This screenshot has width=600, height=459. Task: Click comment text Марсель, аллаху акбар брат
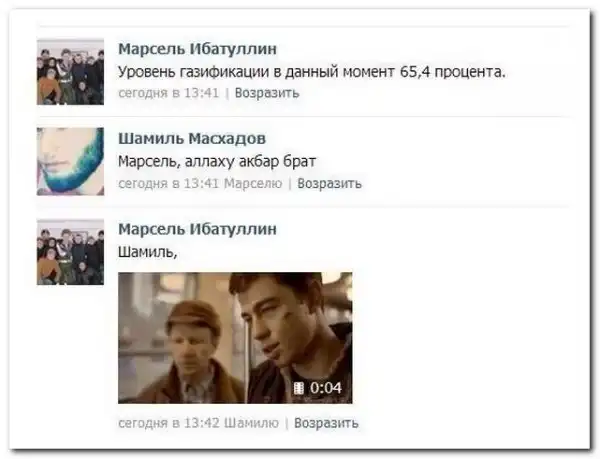(x=217, y=162)
